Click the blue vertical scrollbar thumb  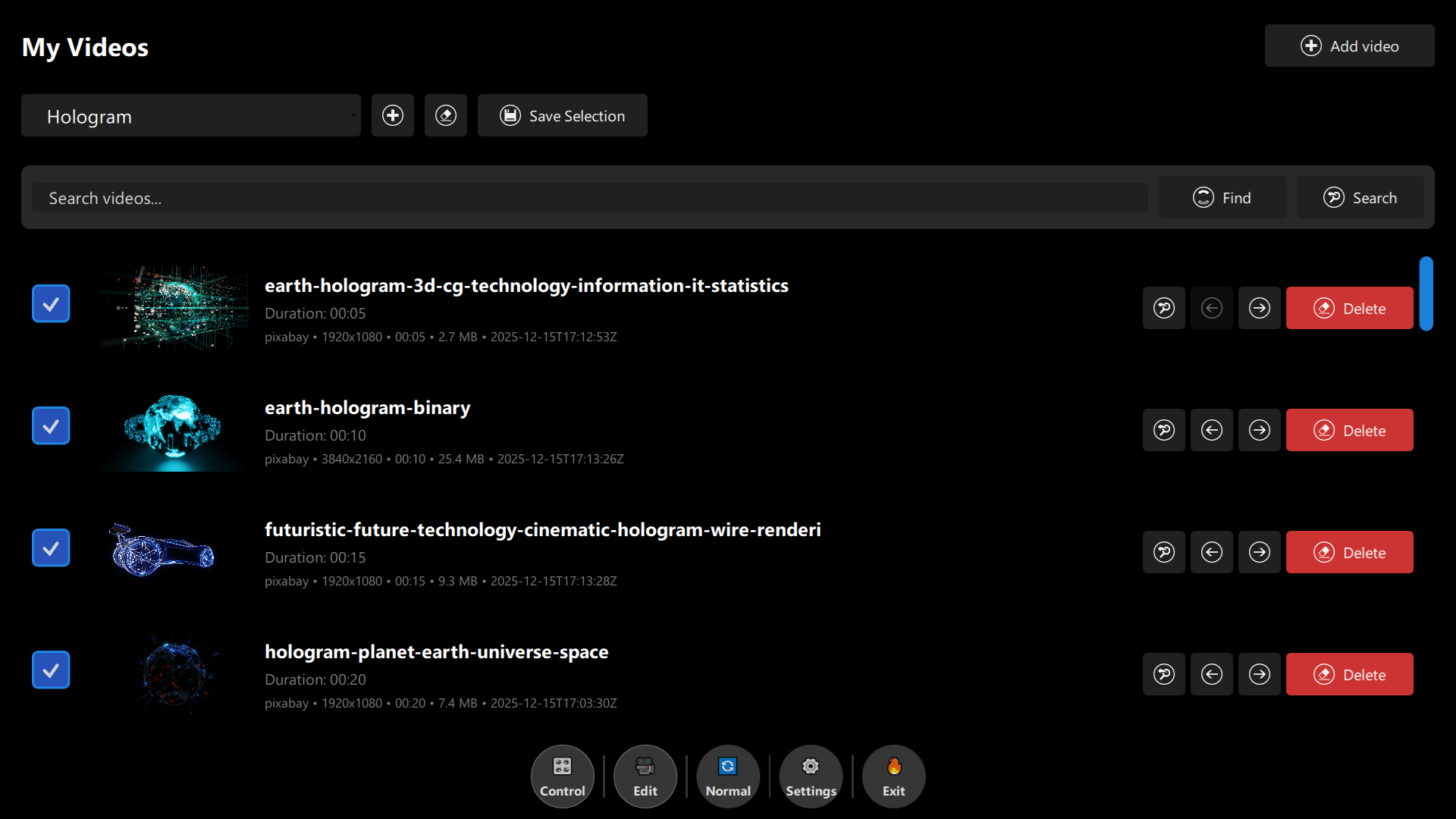[x=1426, y=293]
